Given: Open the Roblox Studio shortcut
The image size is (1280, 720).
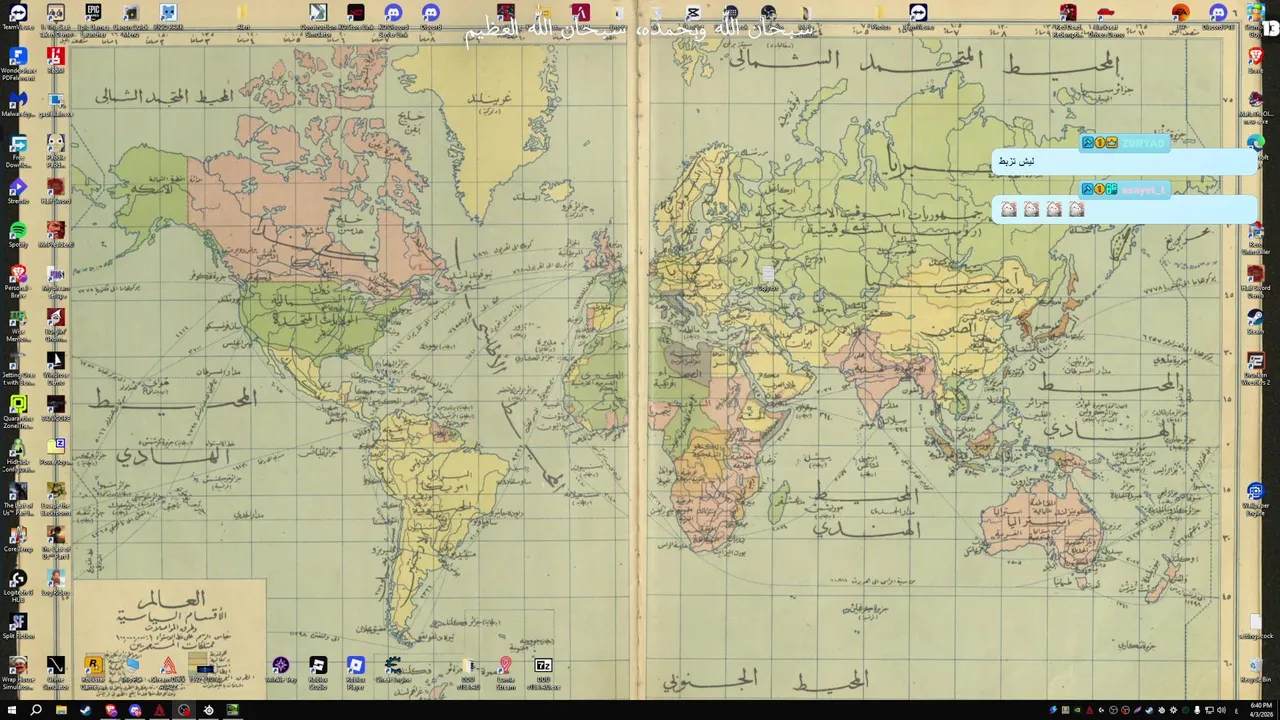Looking at the screenshot, I should click(318, 672).
